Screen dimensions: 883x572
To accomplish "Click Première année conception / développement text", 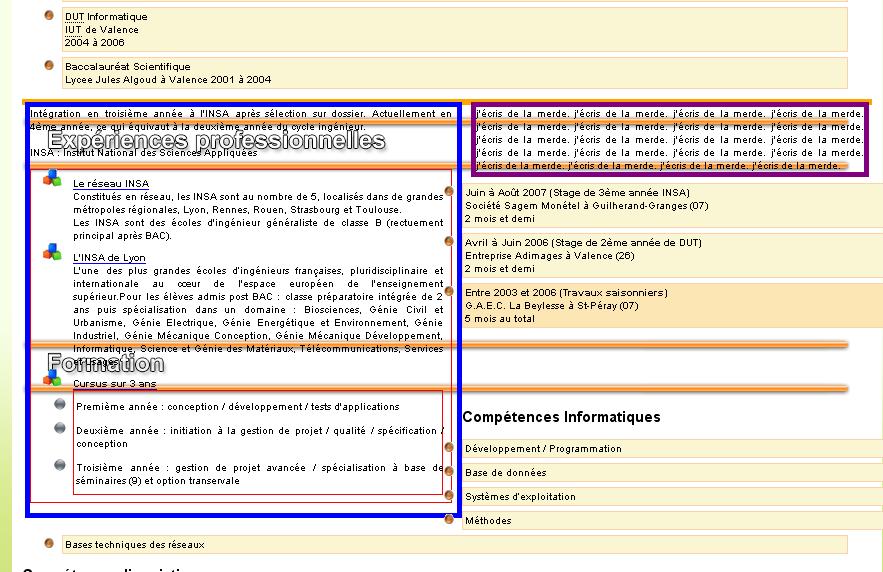I will (238, 406).
